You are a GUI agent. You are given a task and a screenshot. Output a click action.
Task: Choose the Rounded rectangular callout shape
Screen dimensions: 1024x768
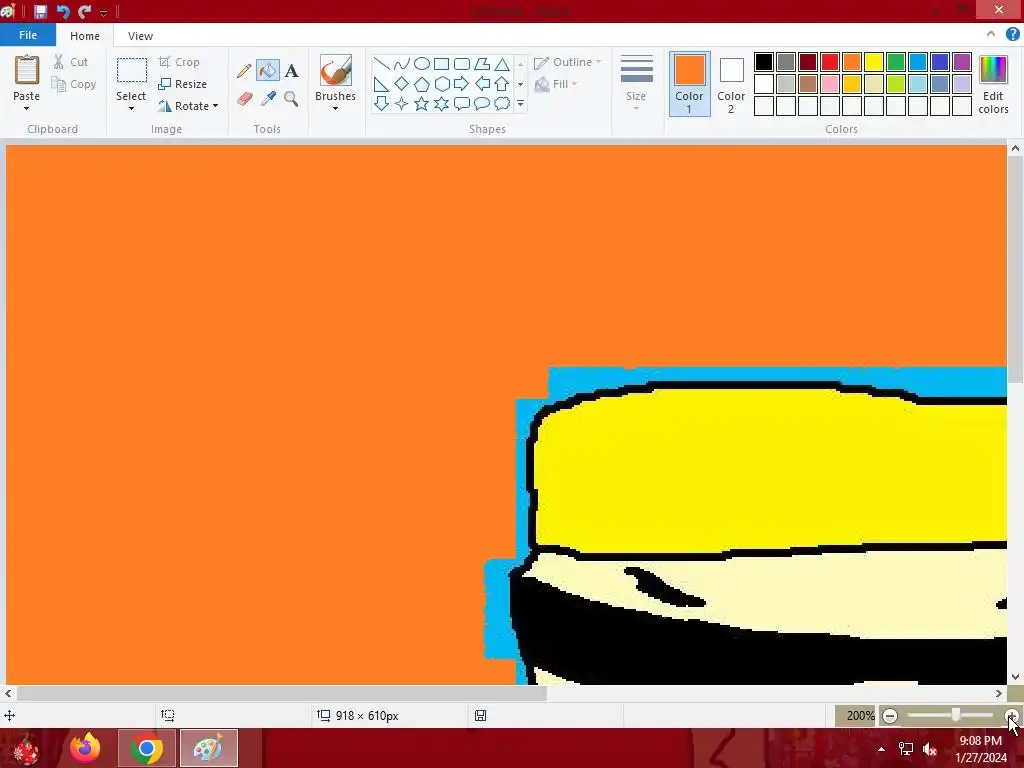click(x=462, y=103)
